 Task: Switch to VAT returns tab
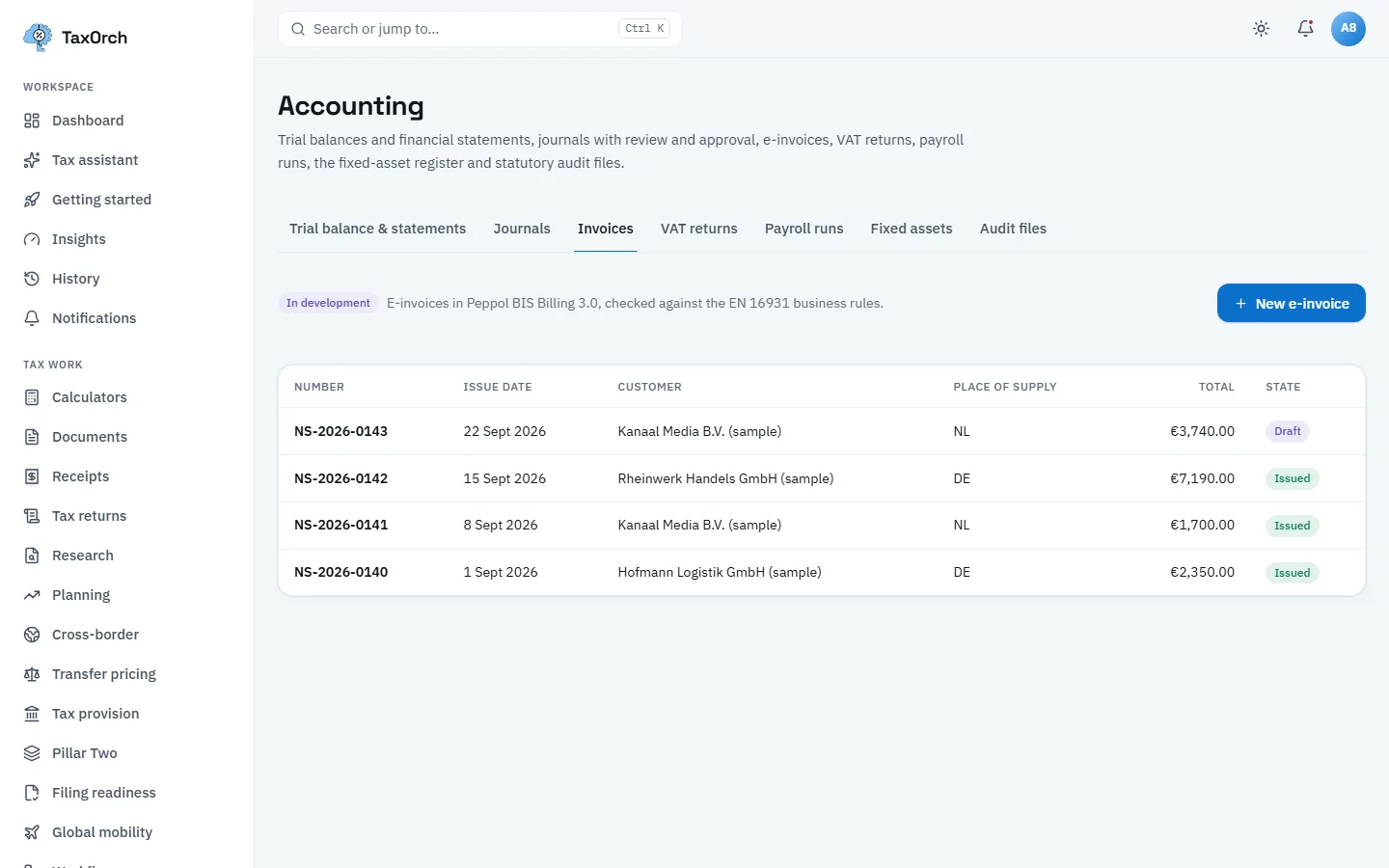point(699,229)
